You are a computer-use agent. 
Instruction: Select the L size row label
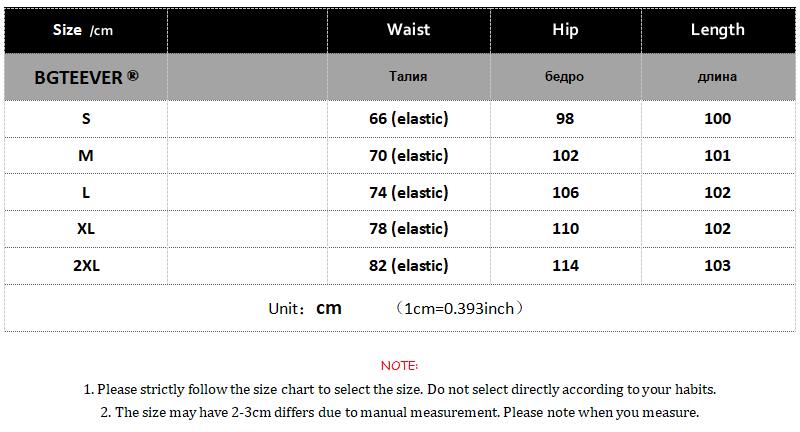[85, 192]
